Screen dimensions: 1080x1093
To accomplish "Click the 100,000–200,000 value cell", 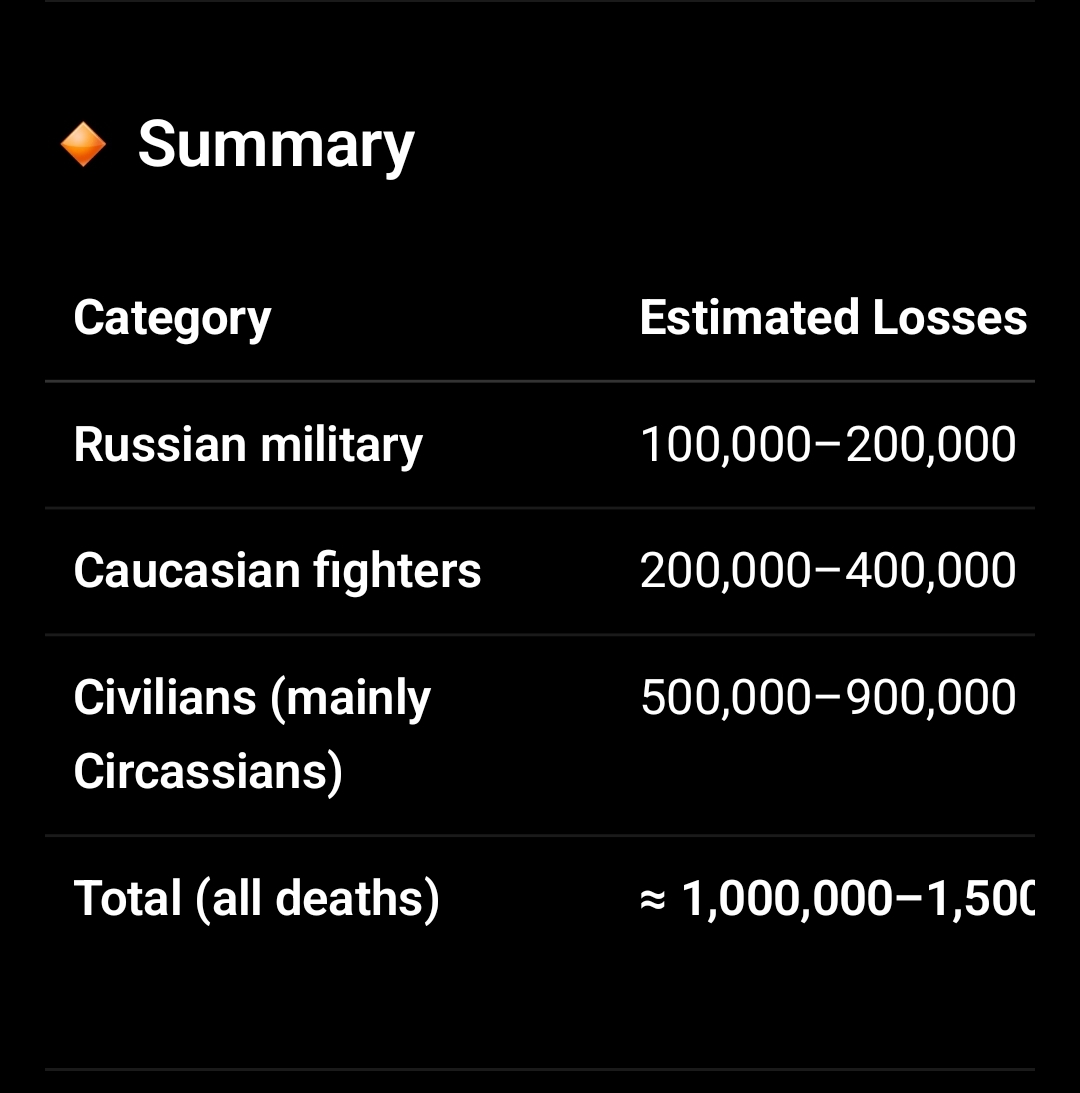I will (828, 445).
